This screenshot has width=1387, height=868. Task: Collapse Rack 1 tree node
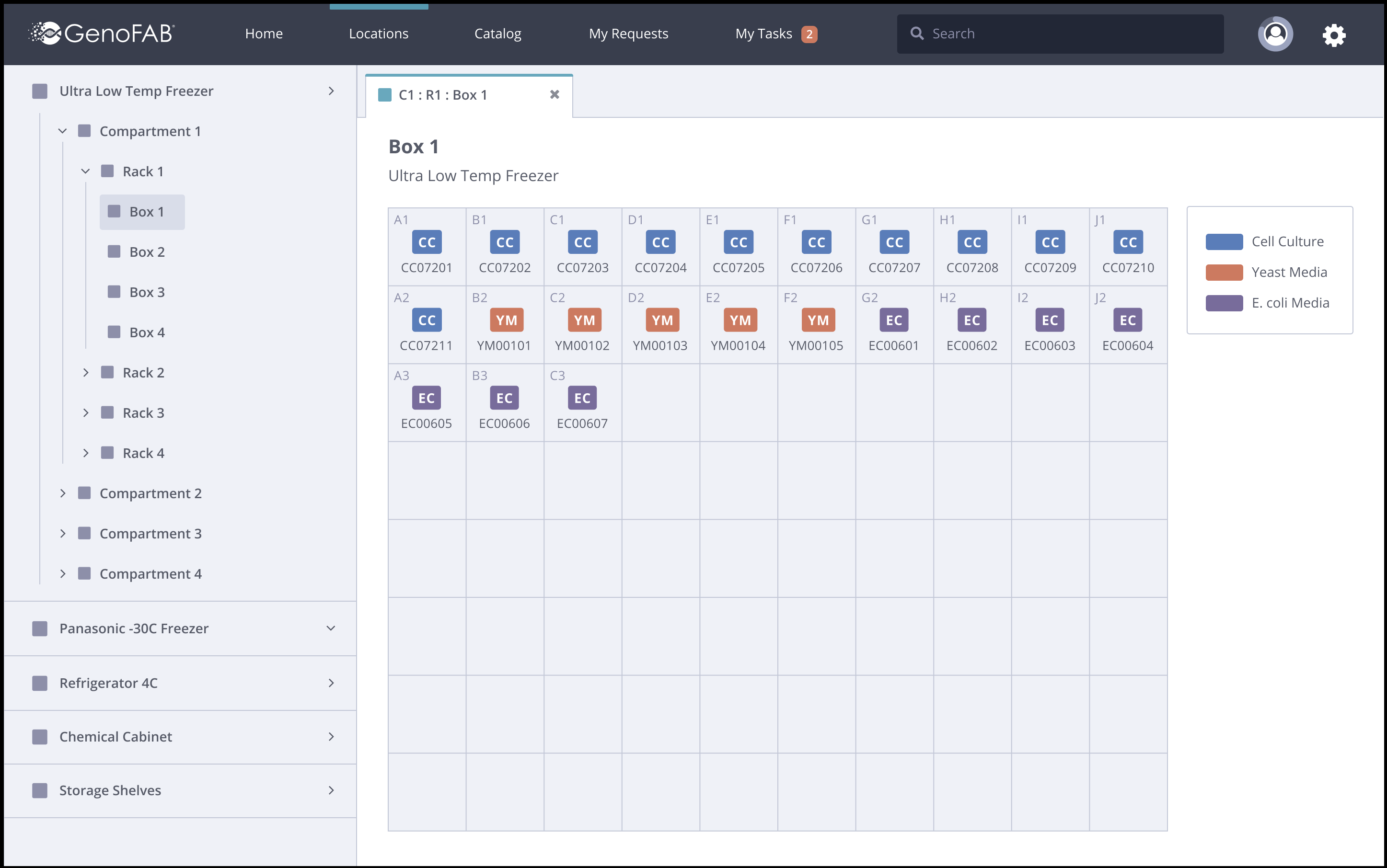(86, 171)
